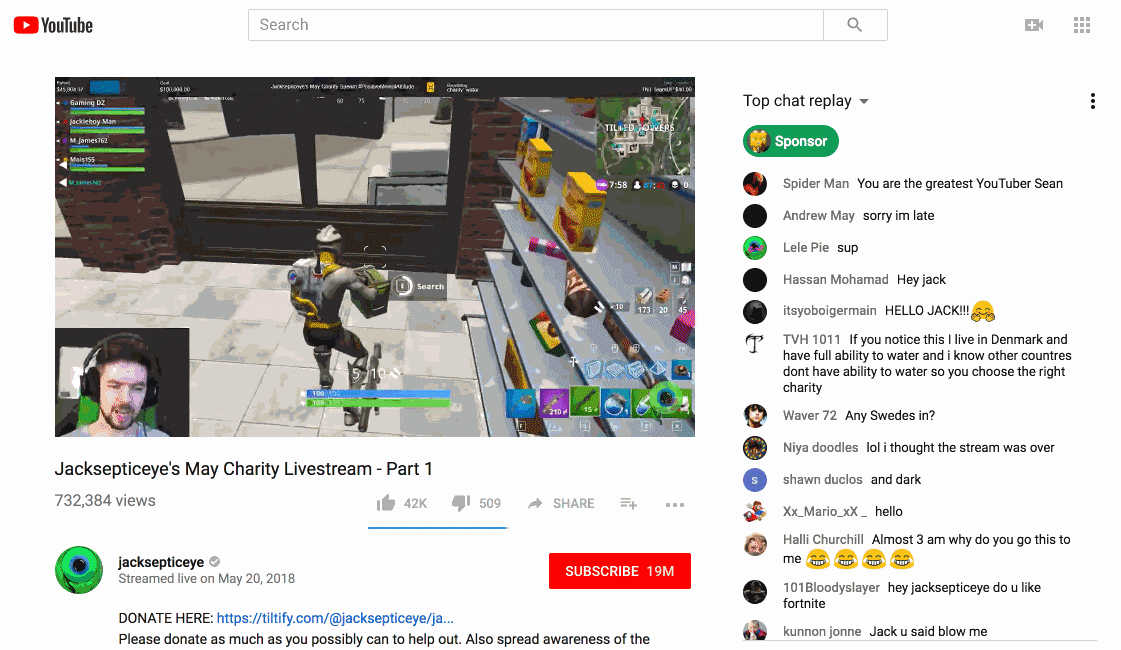Open Andrew May's chat avatar
Image resolution: width=1121 pixels, height=650 pixels.
(x=755, y=216)
